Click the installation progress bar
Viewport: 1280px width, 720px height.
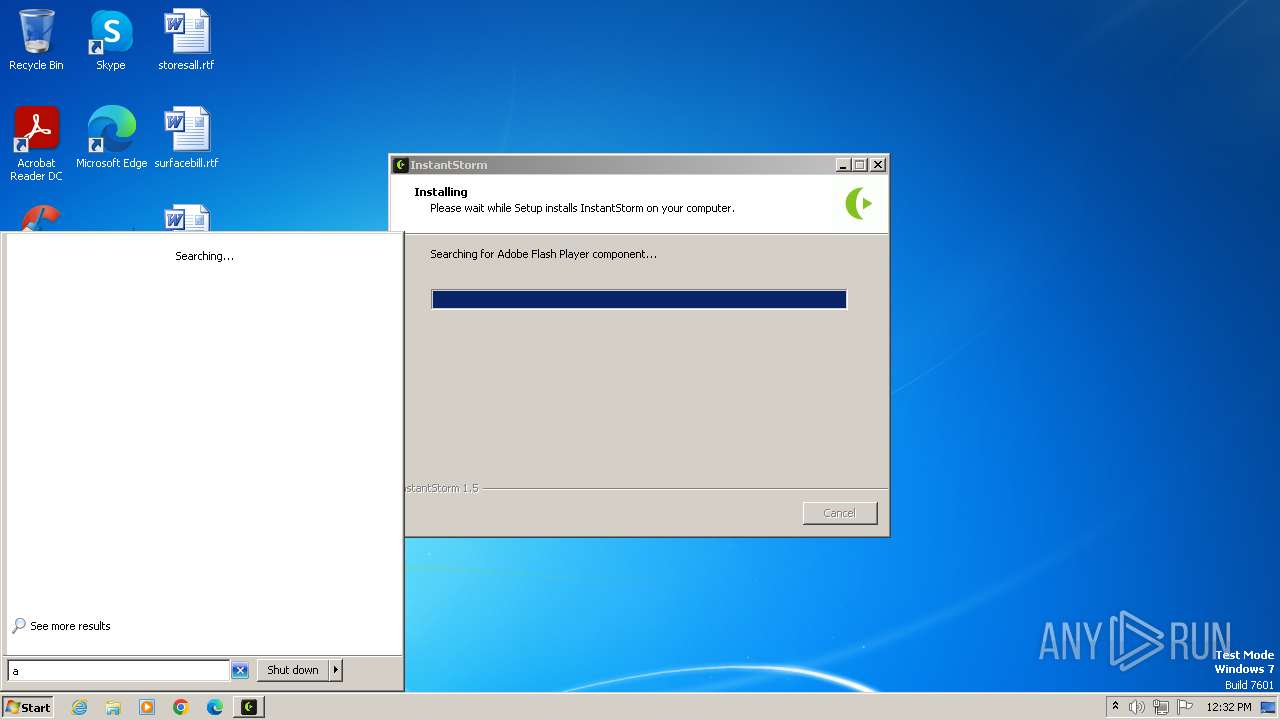click(x=639, y=299)
